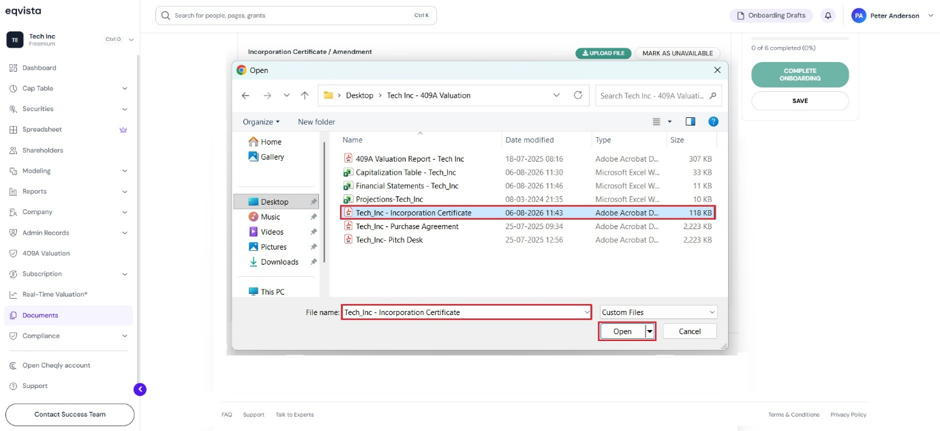Close the Open file dialog
The height and width of the screenshot is (431, 940).
(x=717, y=70)
